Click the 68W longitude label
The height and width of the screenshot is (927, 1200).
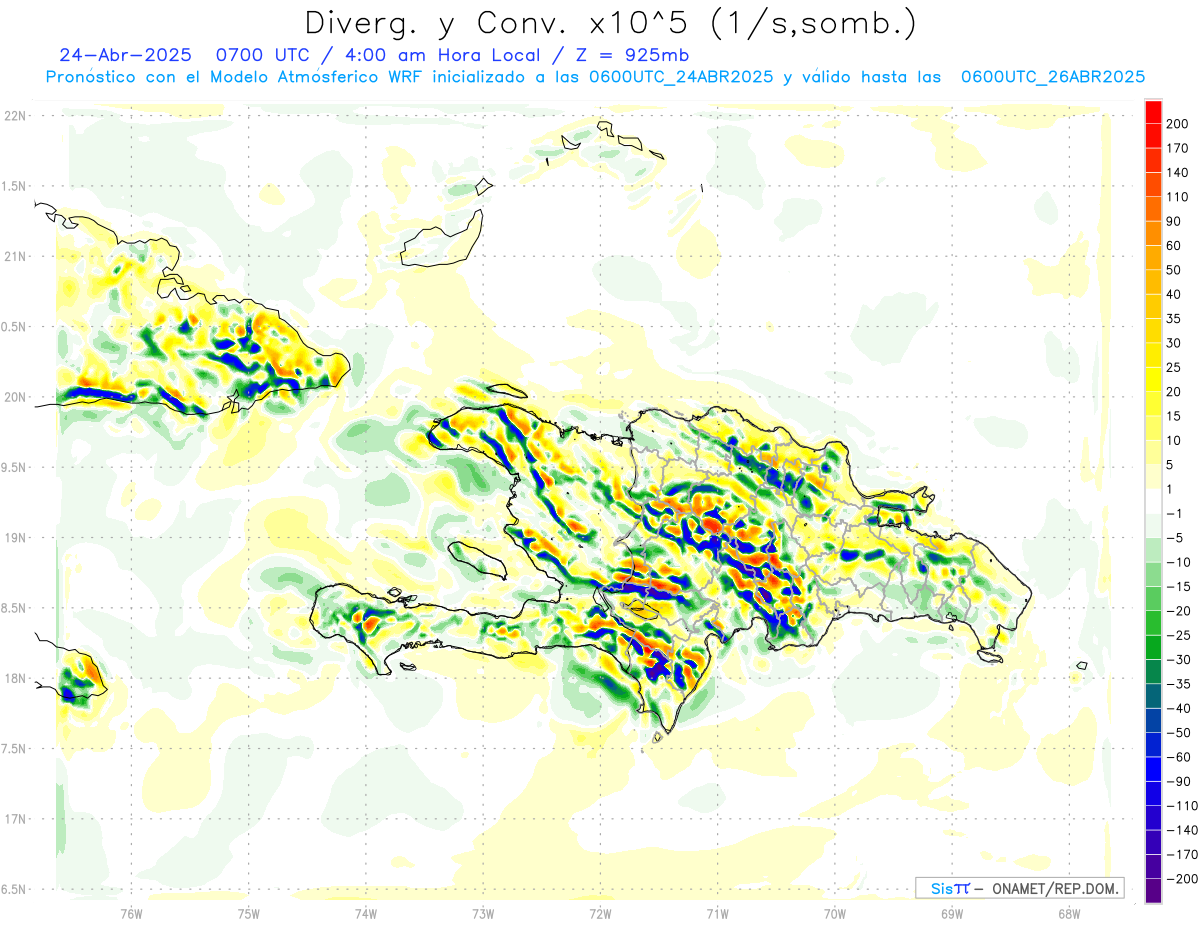(x=1069, y=913)
